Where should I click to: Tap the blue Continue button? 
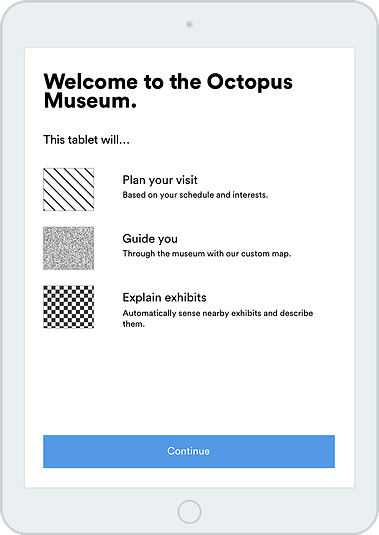pyautogui.click(x=189, y=451)
